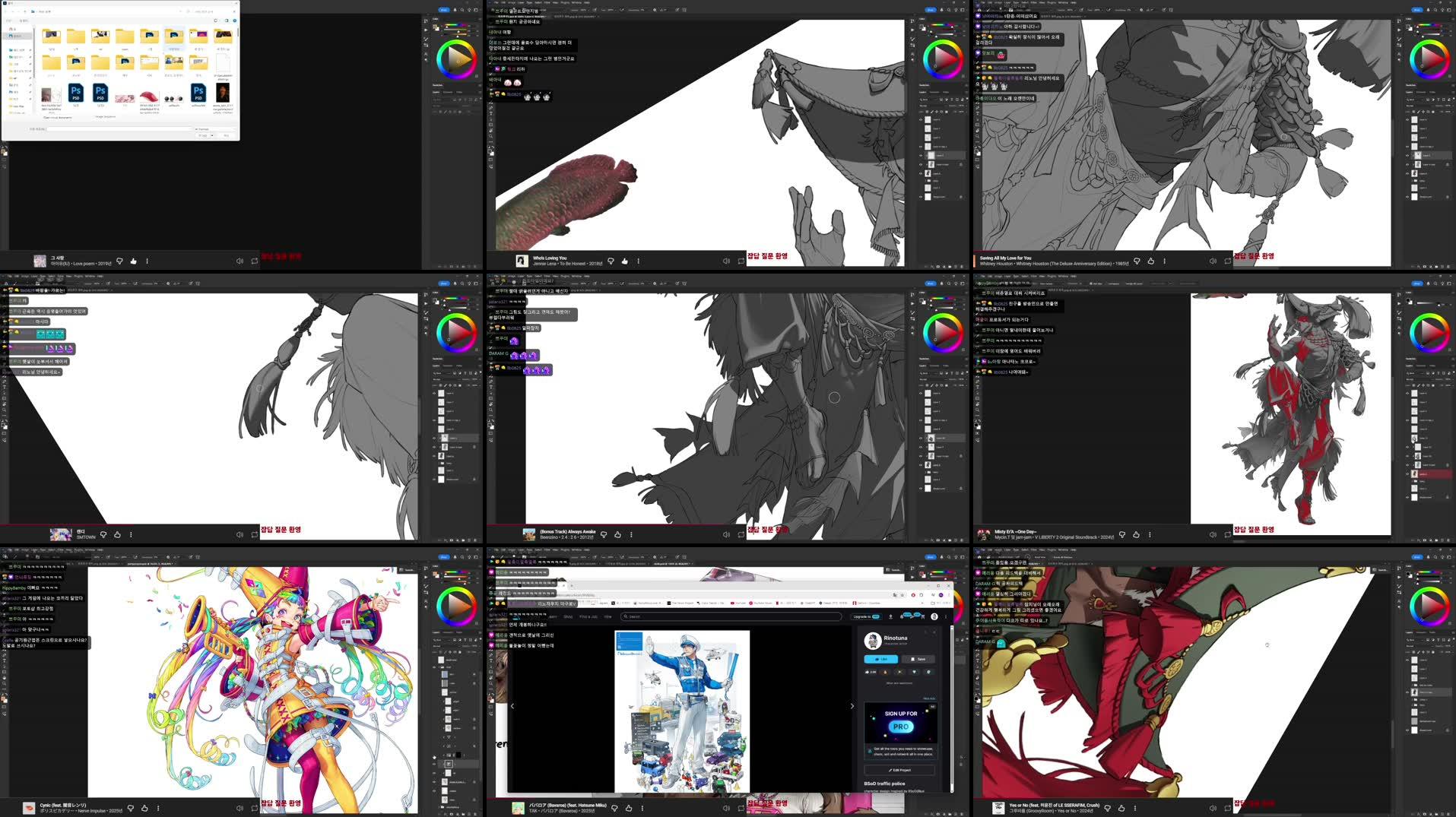Like the video Whos Loving You
This screenshot has height=817, width=1456.
(x=624, y=261)
